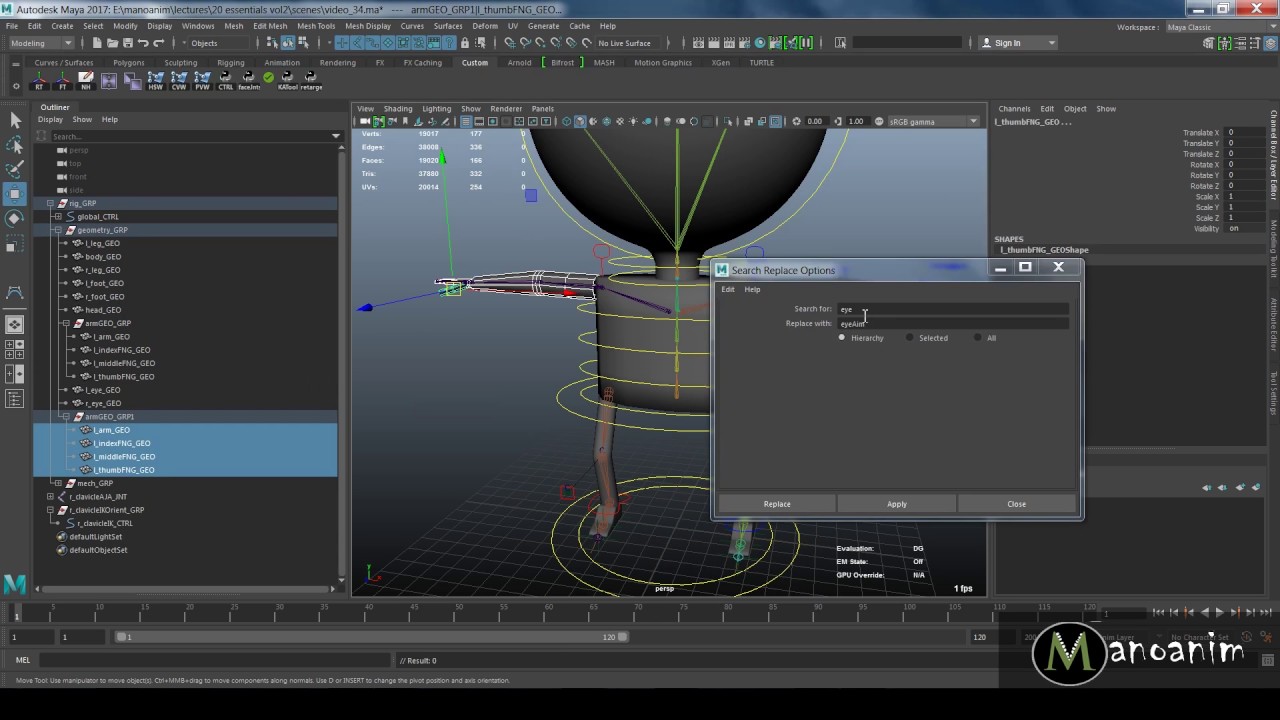Viewport: 1280px width, 720px height.
Task: Collapse the rig_GRP node
Action: point(50,203)
